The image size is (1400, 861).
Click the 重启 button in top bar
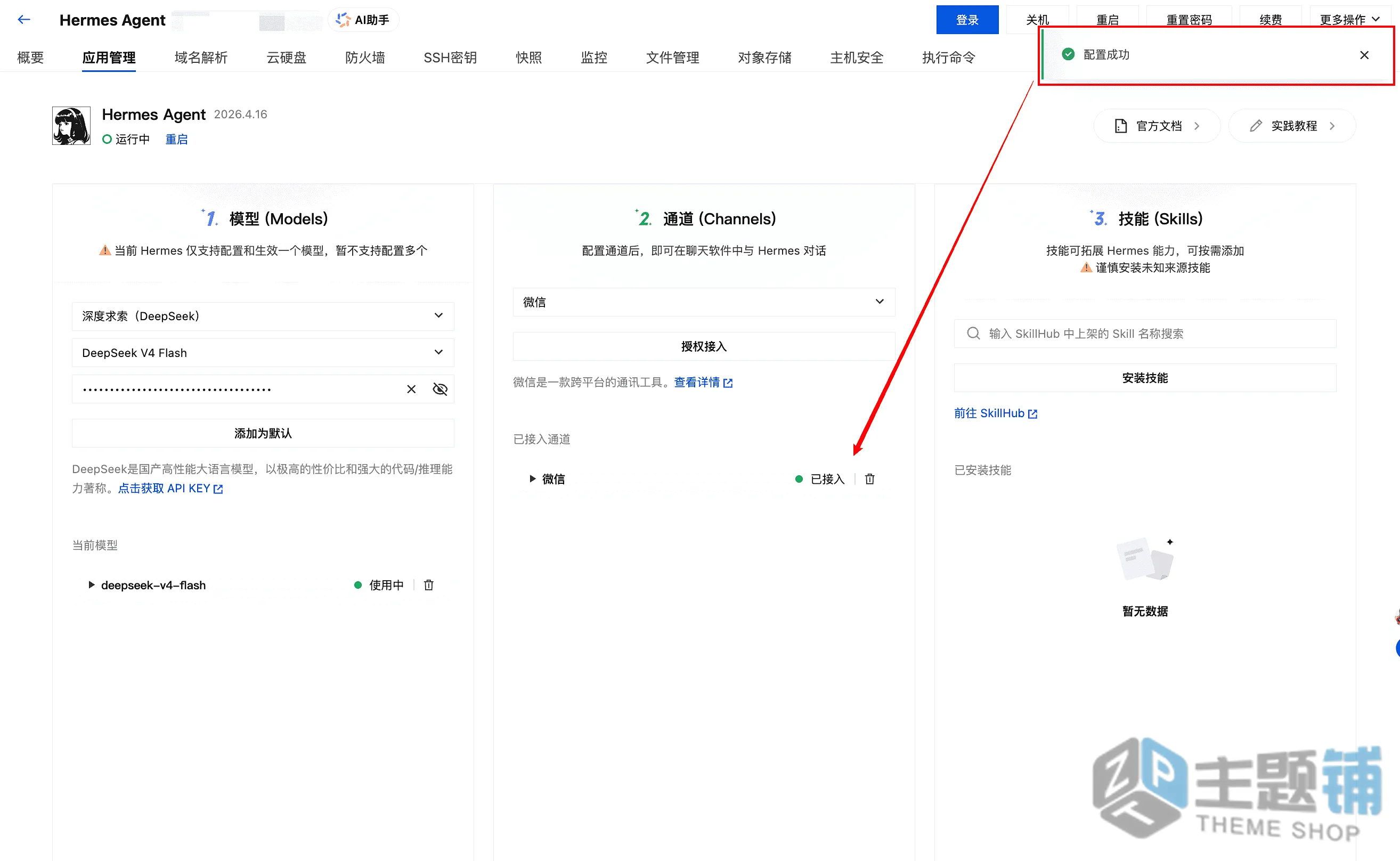click(1108, 20)
